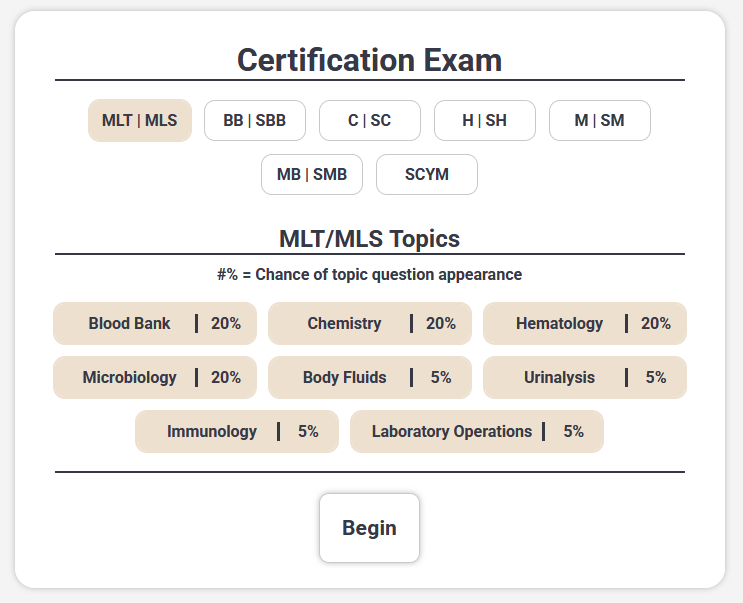Click the 5% value beside Laboratory Operations
The image size is (743, 603).
coord(573,432)
